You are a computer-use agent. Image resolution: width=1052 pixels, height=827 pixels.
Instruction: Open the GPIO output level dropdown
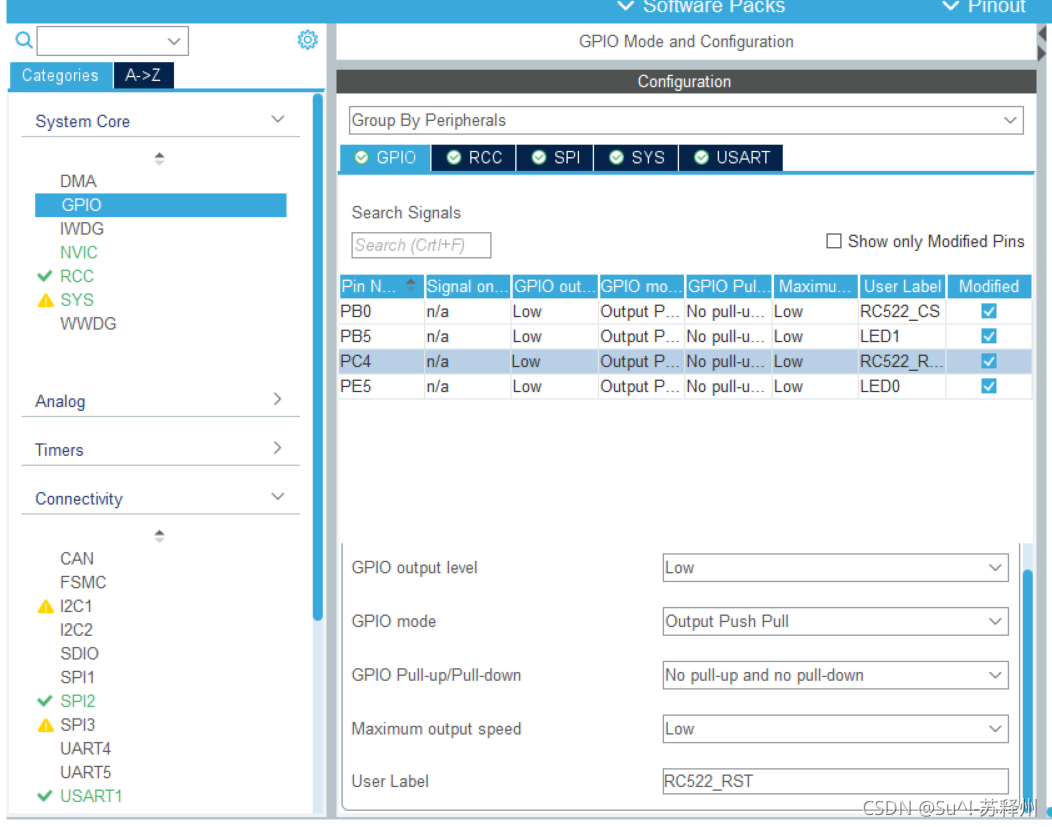click(835, 568)
